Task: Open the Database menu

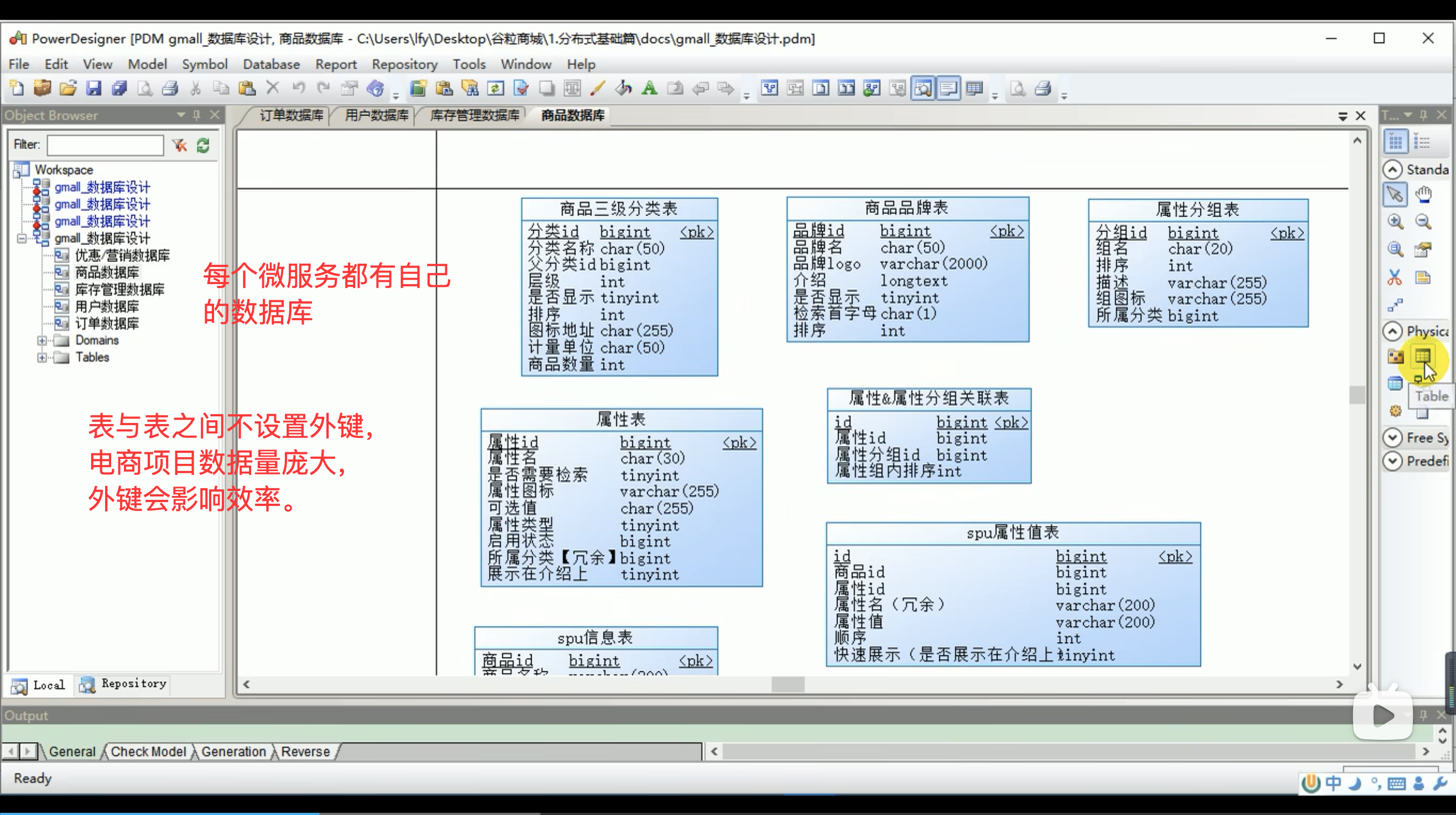Action: pos(271,64)
